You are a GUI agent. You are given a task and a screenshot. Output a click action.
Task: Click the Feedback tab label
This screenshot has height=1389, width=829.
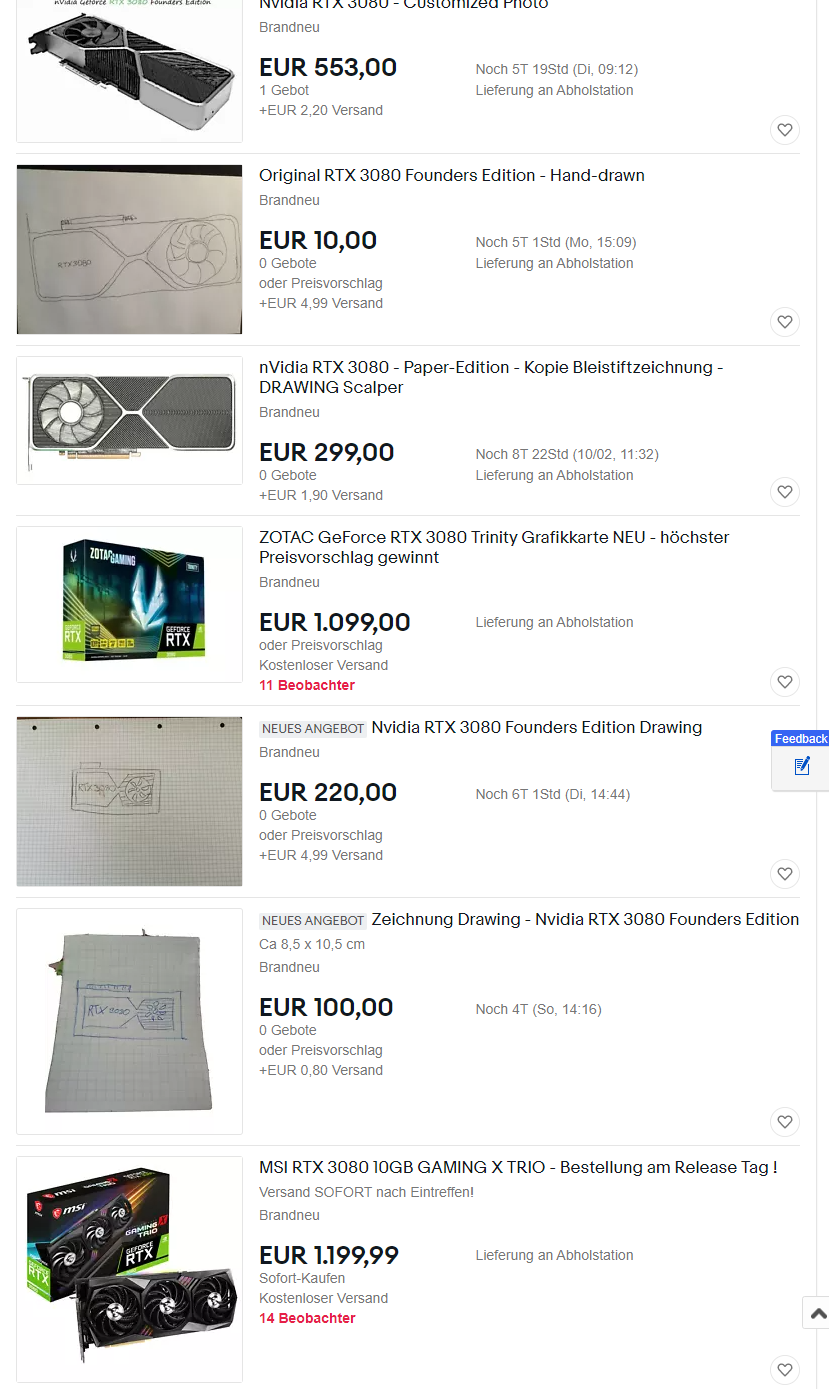[800, 739]
